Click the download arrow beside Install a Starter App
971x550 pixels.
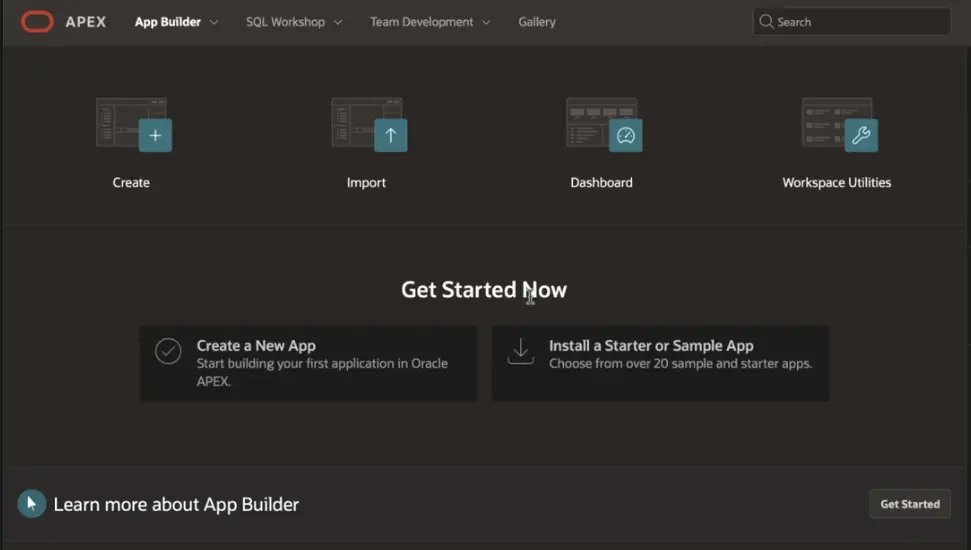click(x=520, y=351)
